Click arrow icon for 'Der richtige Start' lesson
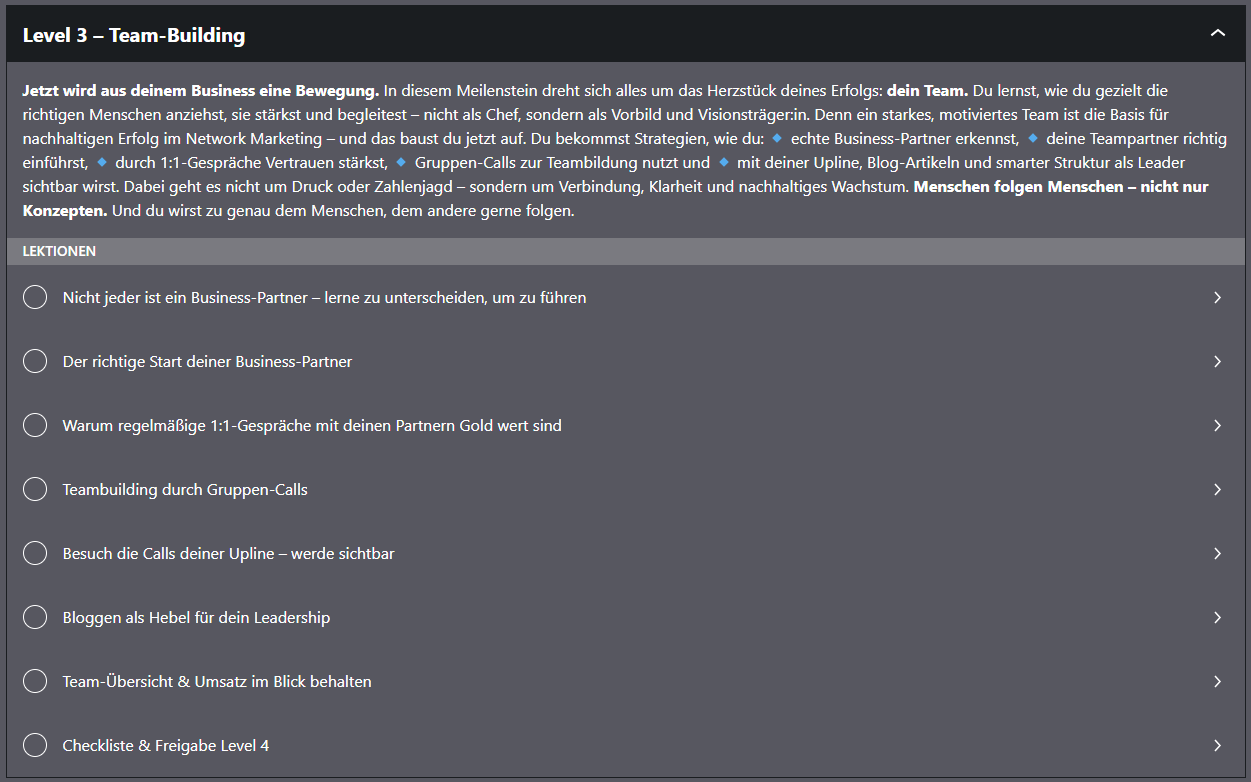This screenshot has height=782, width=1251. click(x=1217, y=361)
